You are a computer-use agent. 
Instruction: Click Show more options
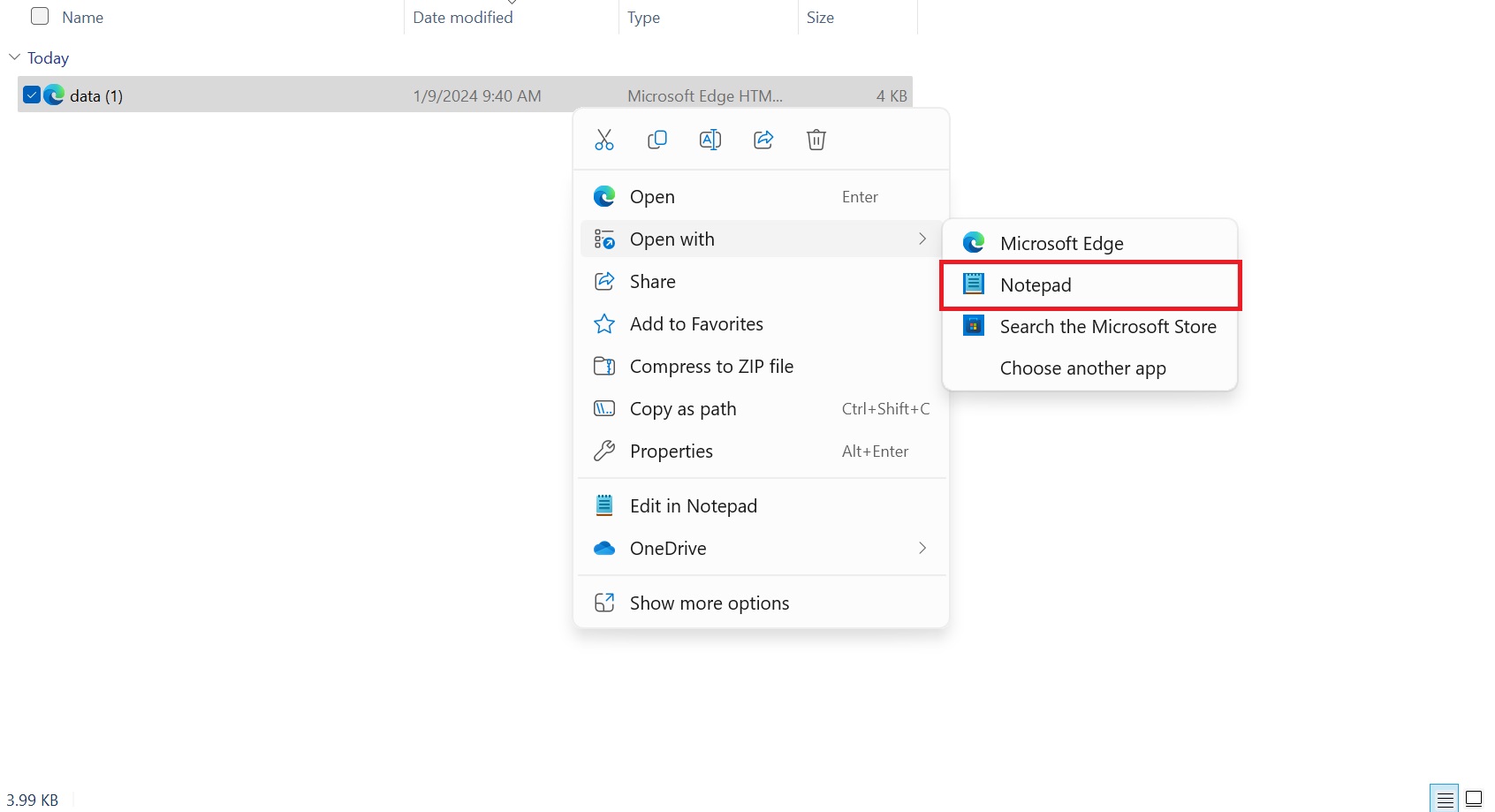click(x=709, y=603)
